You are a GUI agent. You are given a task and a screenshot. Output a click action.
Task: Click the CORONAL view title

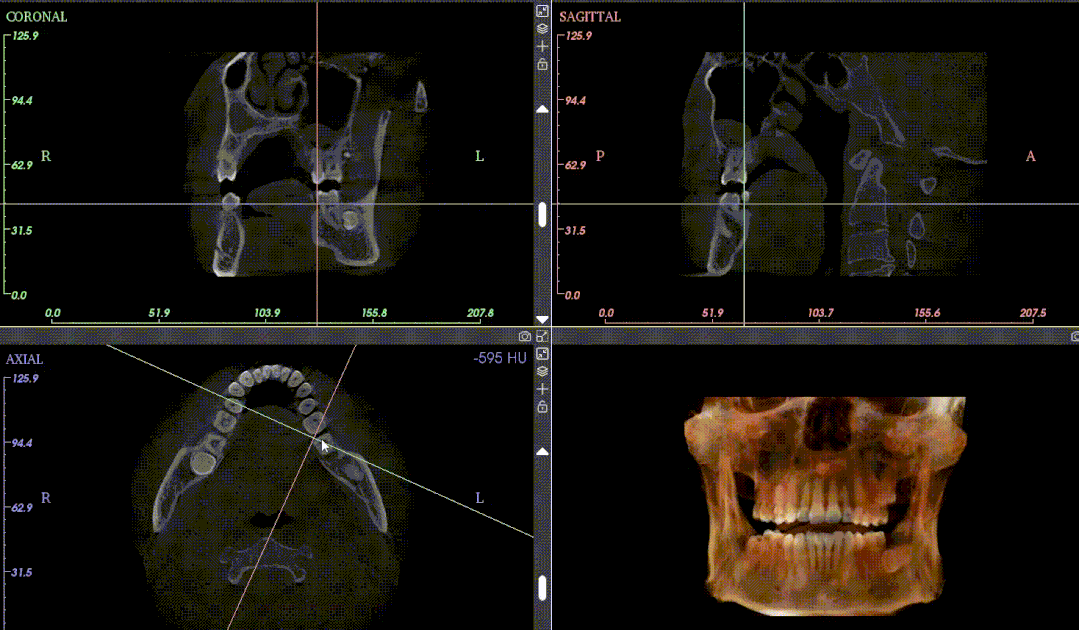36,17
